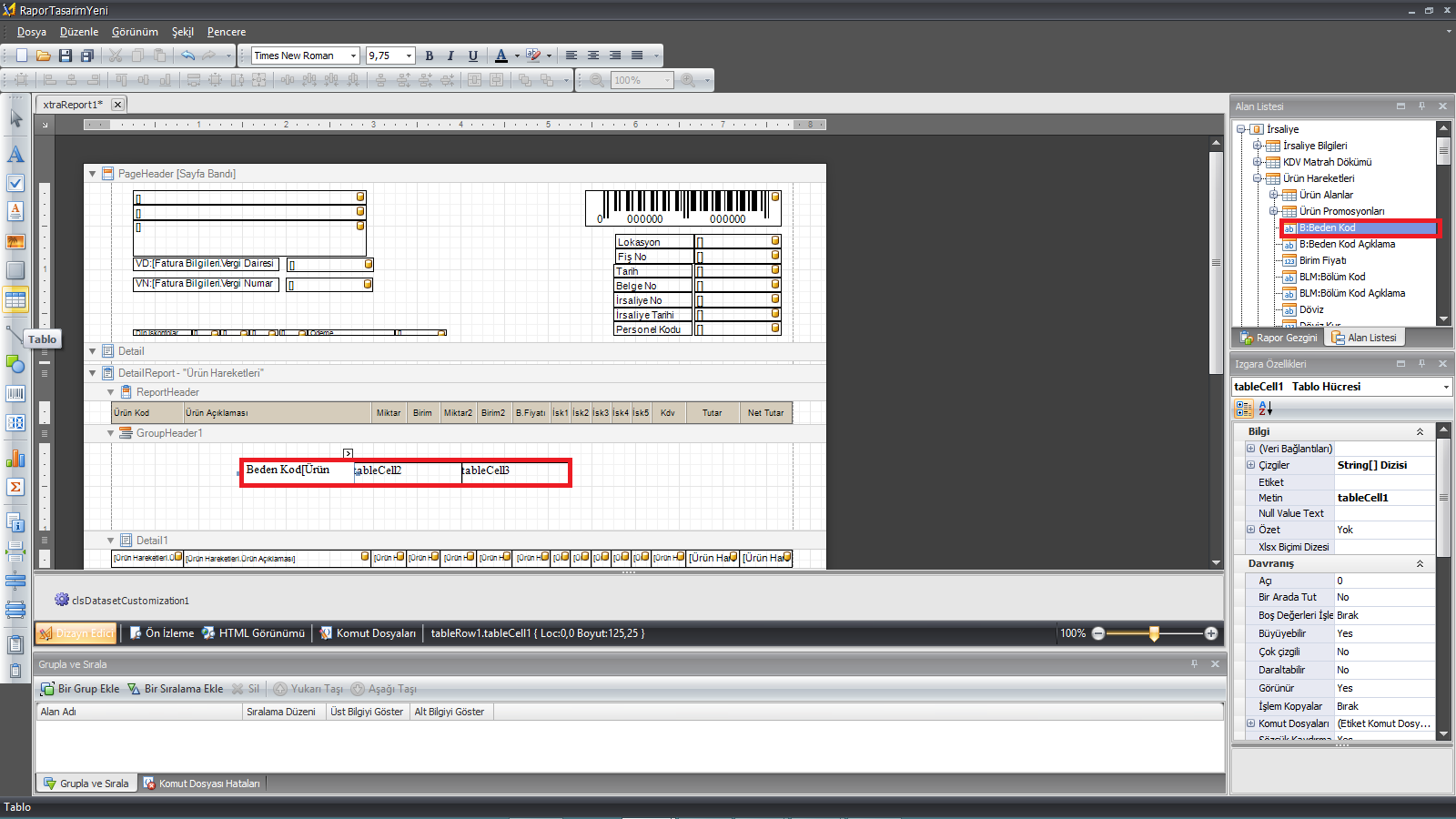Click the Bir Grup Ekle button
Image resolution: width=1456 pixels, height=819 pixels.
point(80,689)
